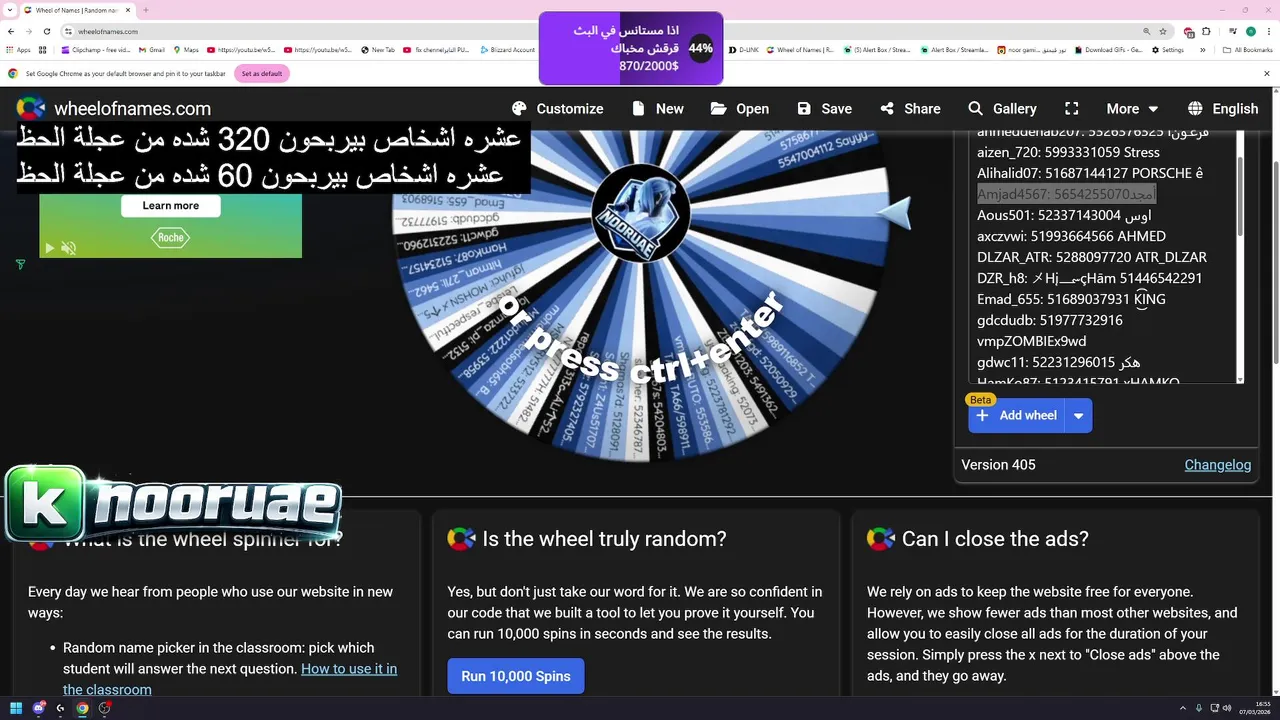Click the entry axczvwi: 51993664566 AHMED
The width and height of the screenshot is (1280, 720).
coord(1071,236)
